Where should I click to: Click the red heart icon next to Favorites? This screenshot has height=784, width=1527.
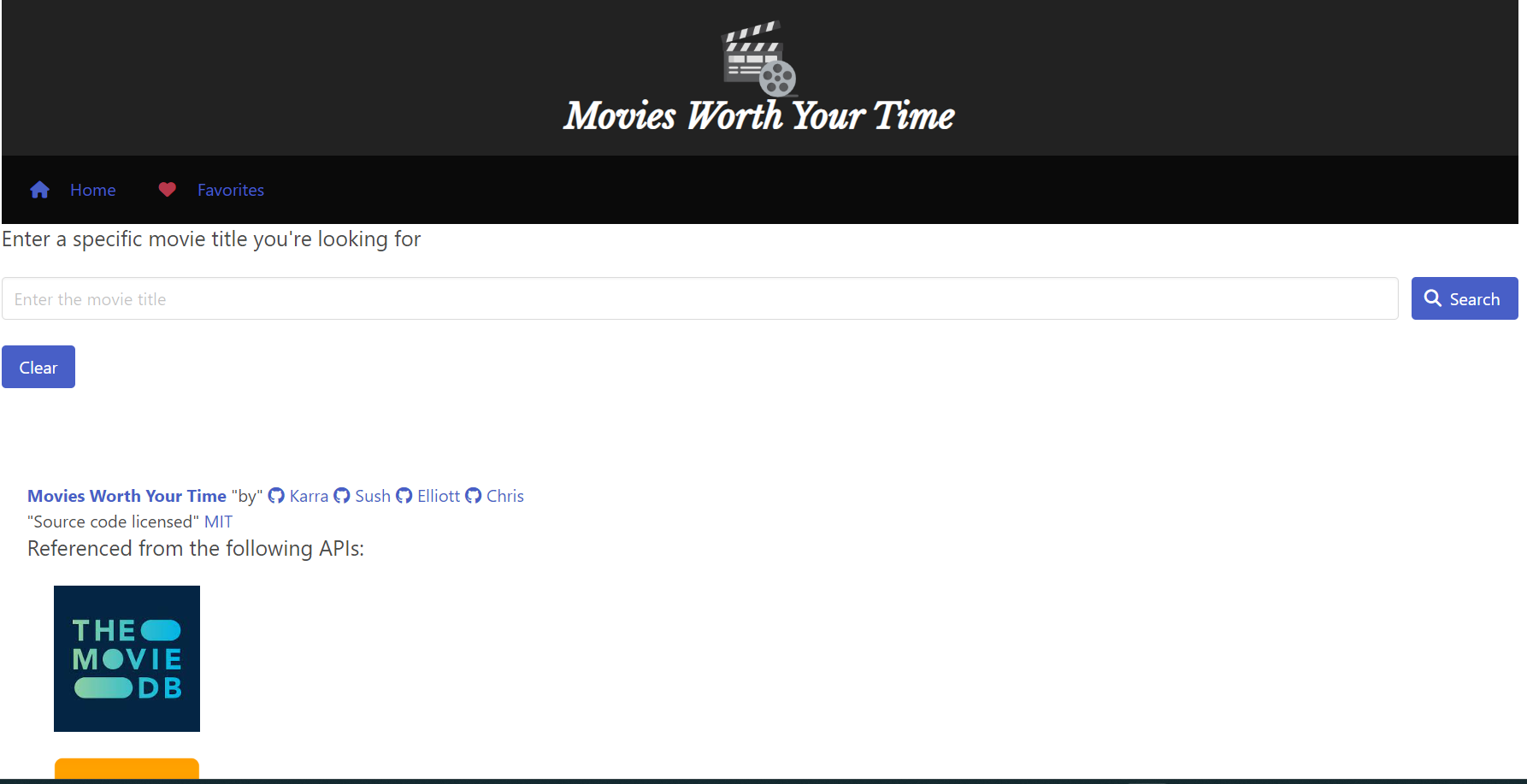(x=167, y=189)
